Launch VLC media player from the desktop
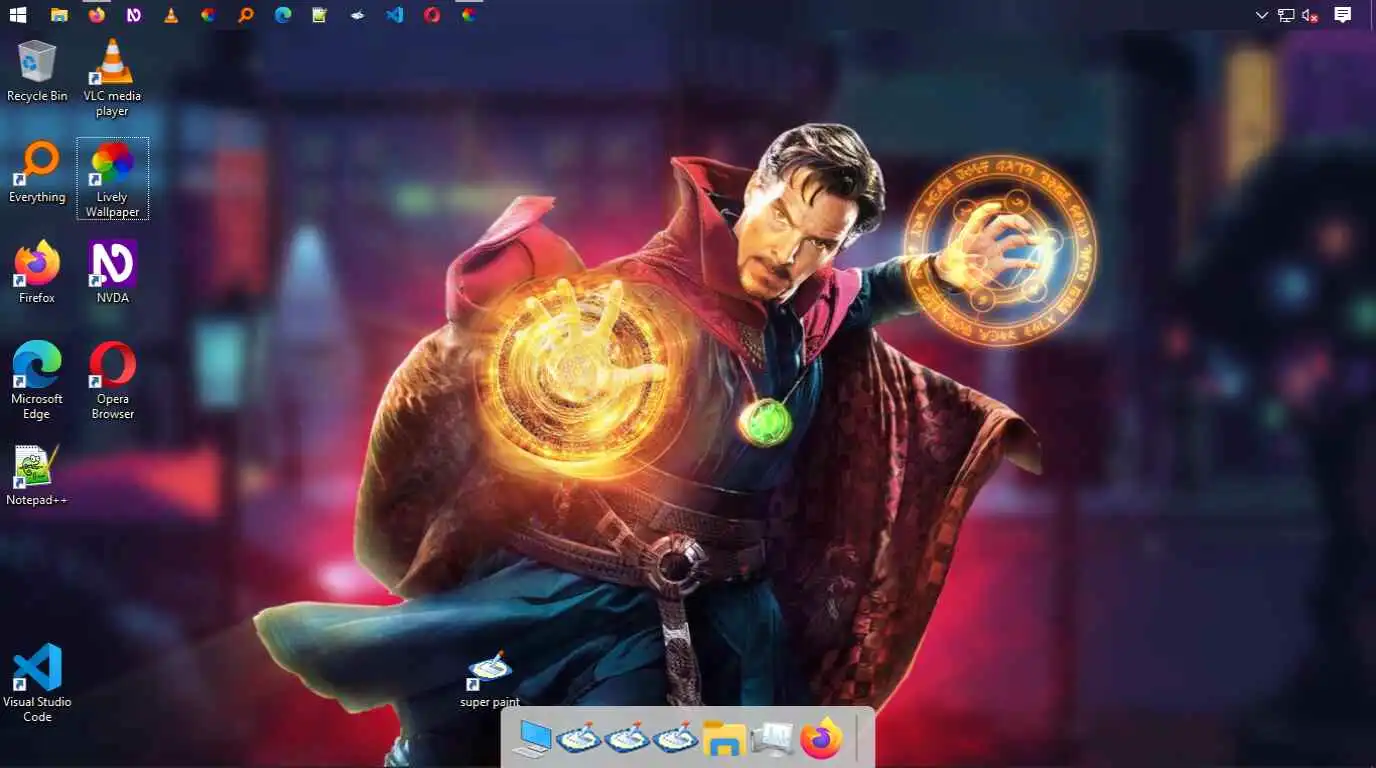The width and height of the screenshot is (1376, 768). (112, 77)
